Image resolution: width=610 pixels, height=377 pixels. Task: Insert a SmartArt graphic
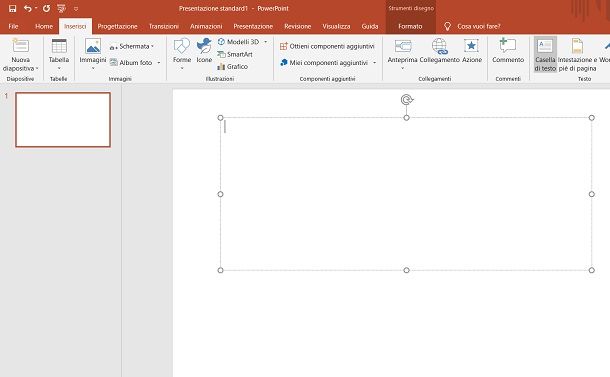(235, 54)
